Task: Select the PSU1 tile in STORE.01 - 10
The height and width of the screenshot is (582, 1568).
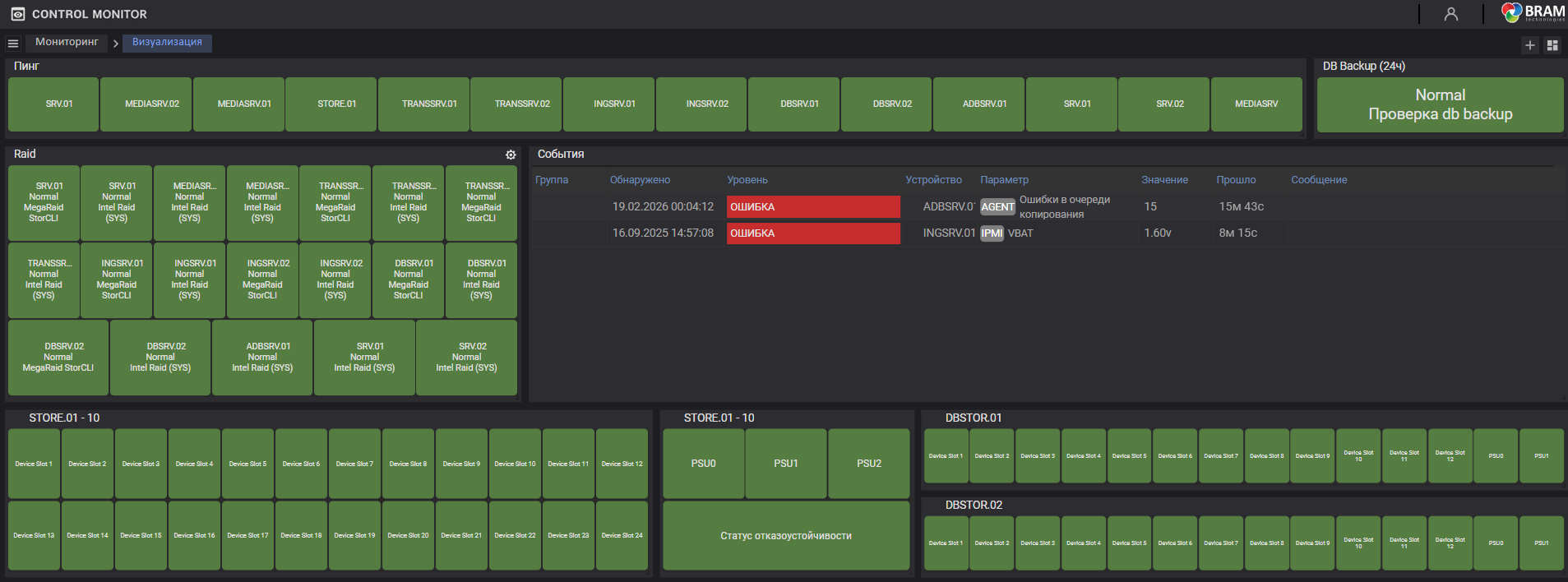Action: [x=786, y=464]
